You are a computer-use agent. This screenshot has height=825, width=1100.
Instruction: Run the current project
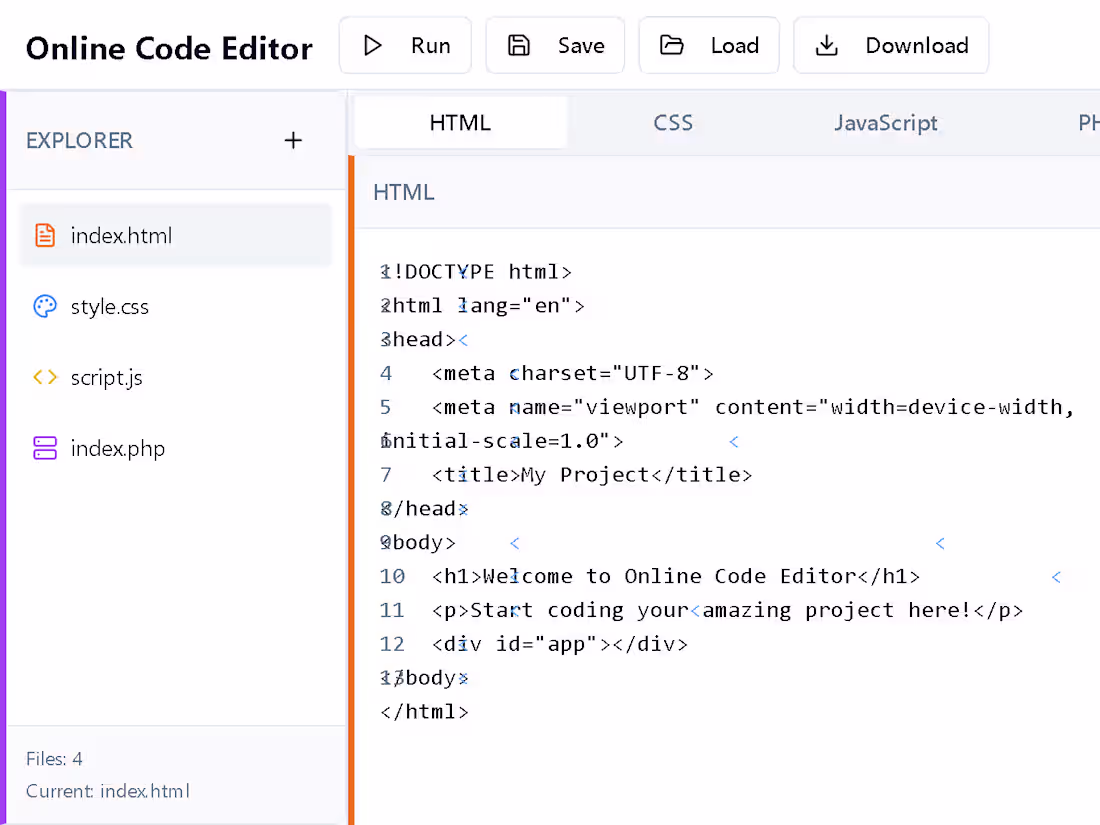pyautogui.click(x=405, y=45)
